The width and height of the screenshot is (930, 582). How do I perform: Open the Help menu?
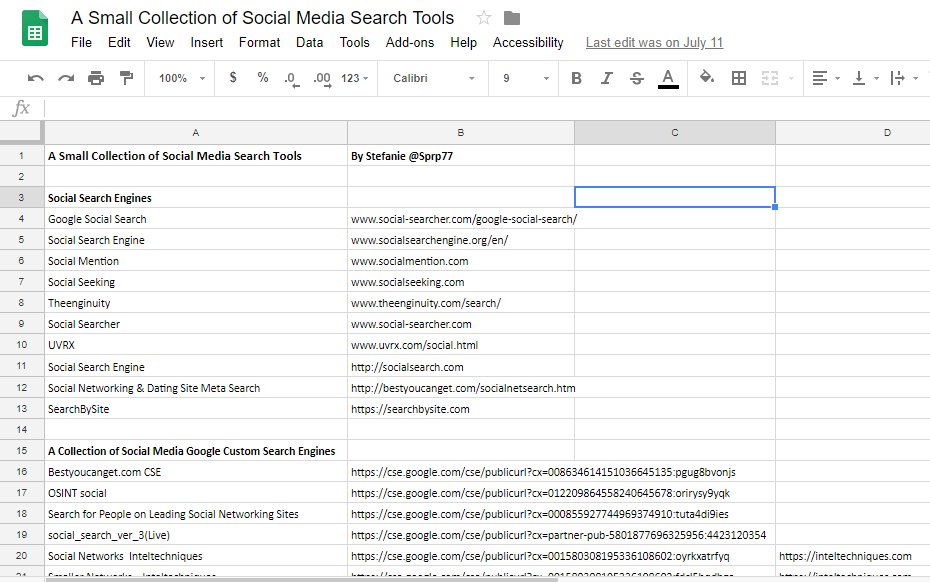(463, 42)
